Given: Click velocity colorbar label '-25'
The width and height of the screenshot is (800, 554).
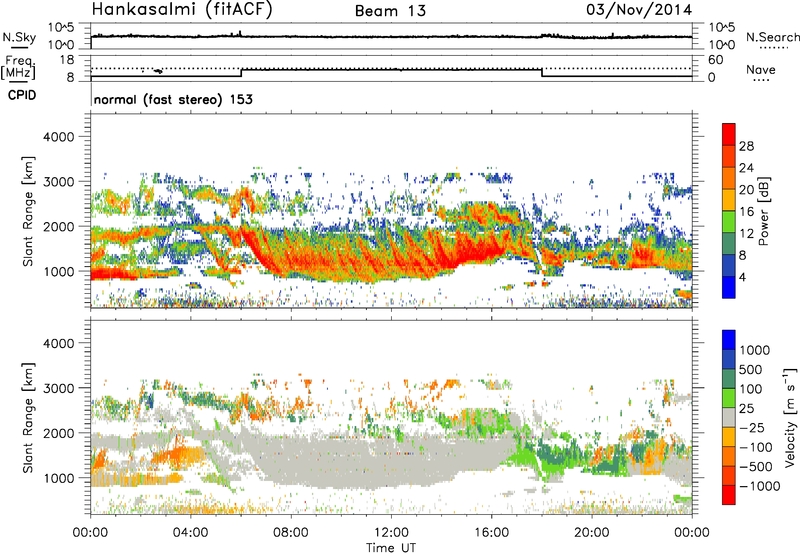Looking at the screenshot, I should click(752, 427).
